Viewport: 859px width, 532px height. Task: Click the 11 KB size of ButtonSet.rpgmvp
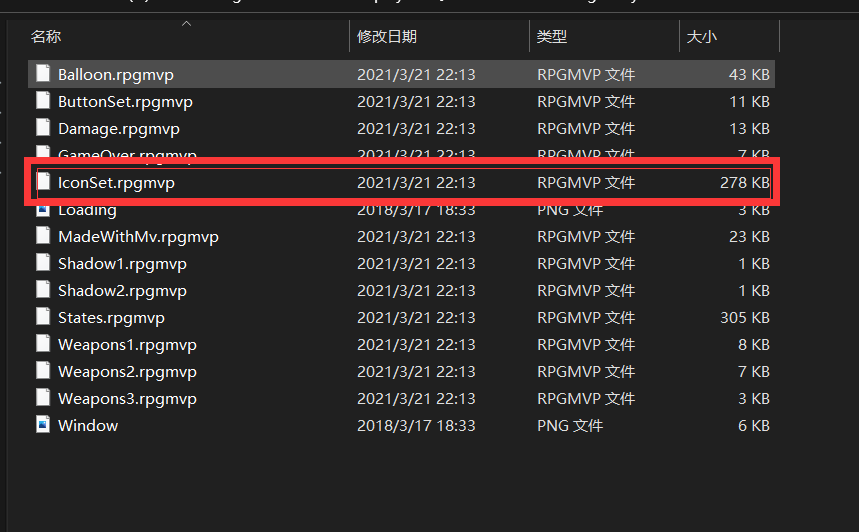(749, 102)
